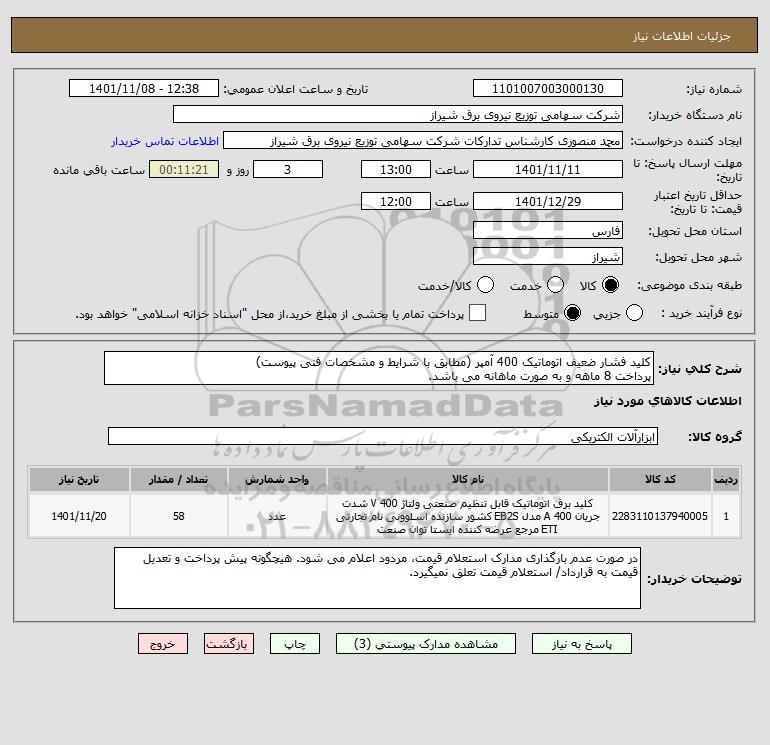Click the goods group field ابزارآلات الکتریکی
This screenshot has height=745, width=770.
[x=383, y=436]
